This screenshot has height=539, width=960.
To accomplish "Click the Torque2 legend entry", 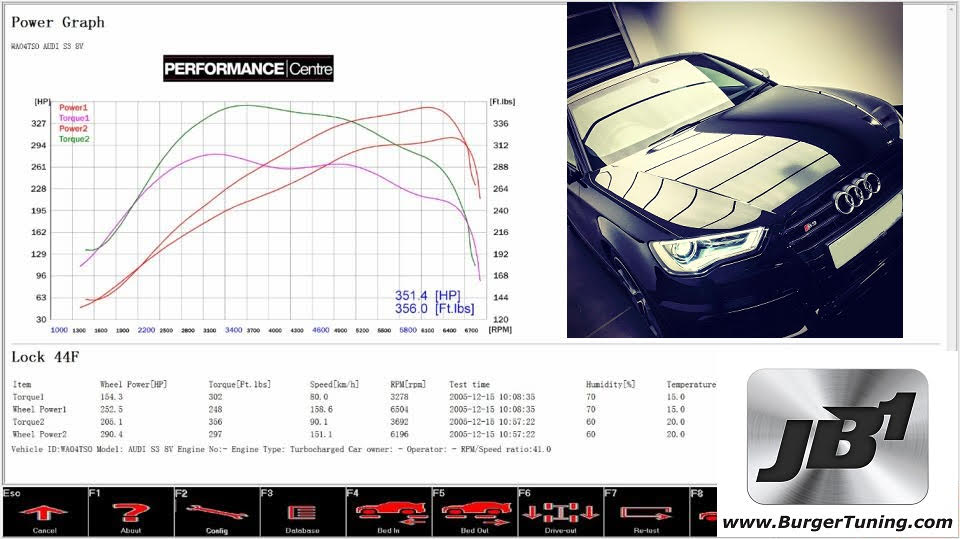I will point(74,139).
